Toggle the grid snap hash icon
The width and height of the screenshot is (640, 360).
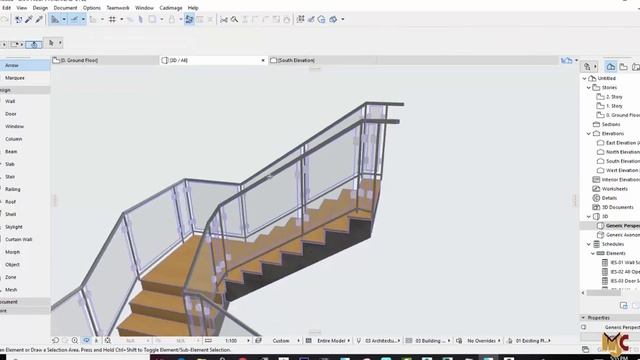pos(112,19)
